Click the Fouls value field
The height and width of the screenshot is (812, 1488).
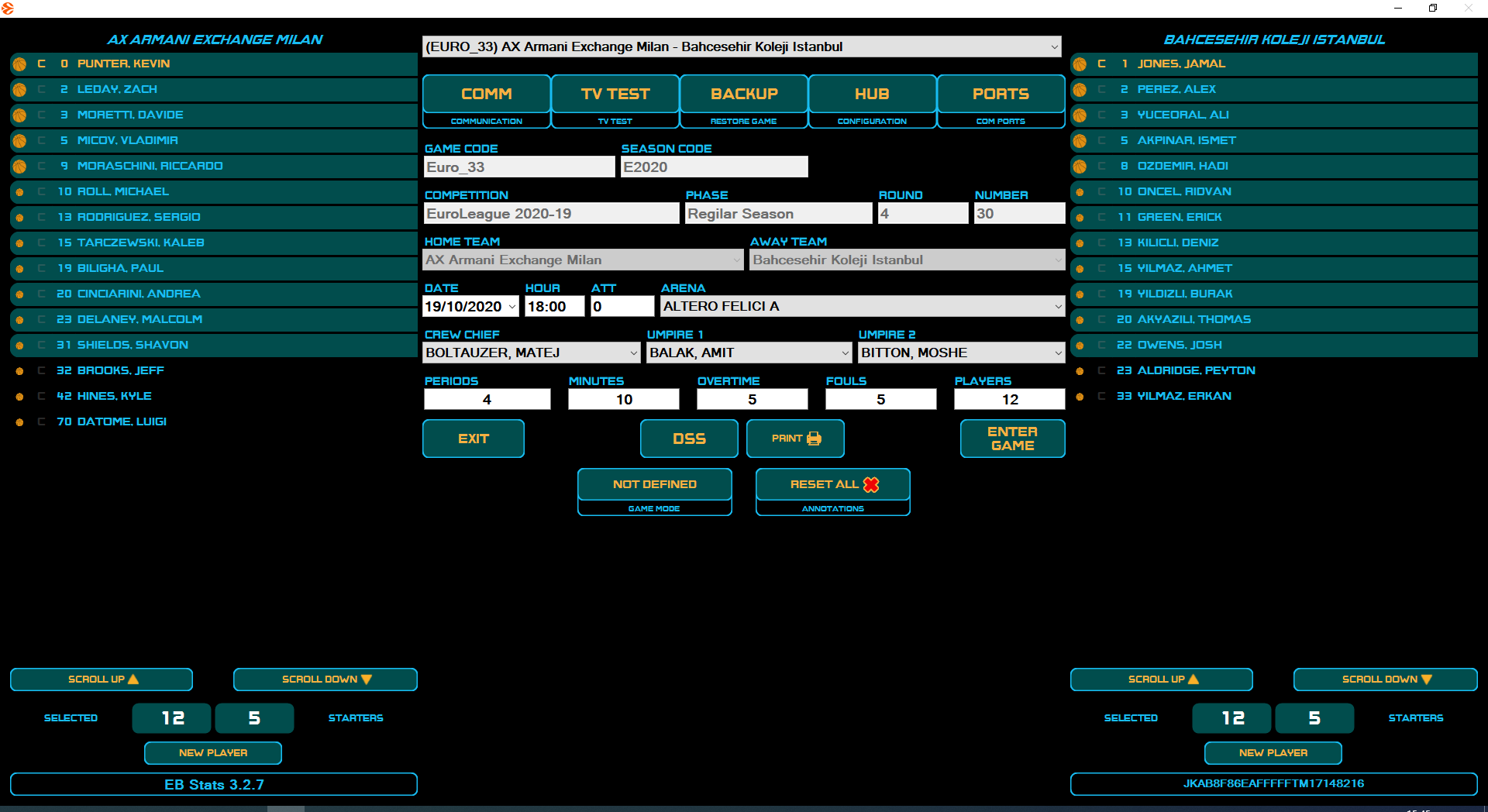(881, 400)
